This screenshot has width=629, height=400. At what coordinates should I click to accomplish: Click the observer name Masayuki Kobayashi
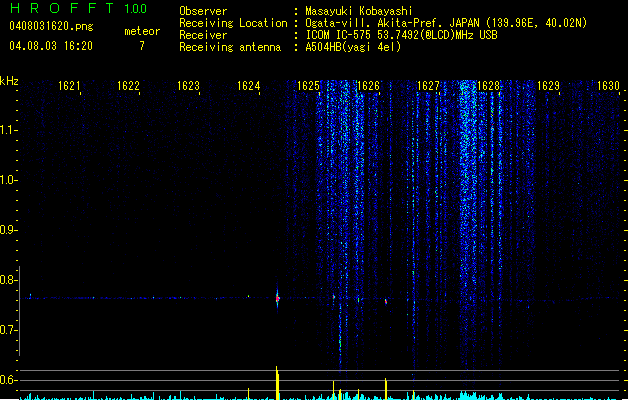[x=358, y=11]
